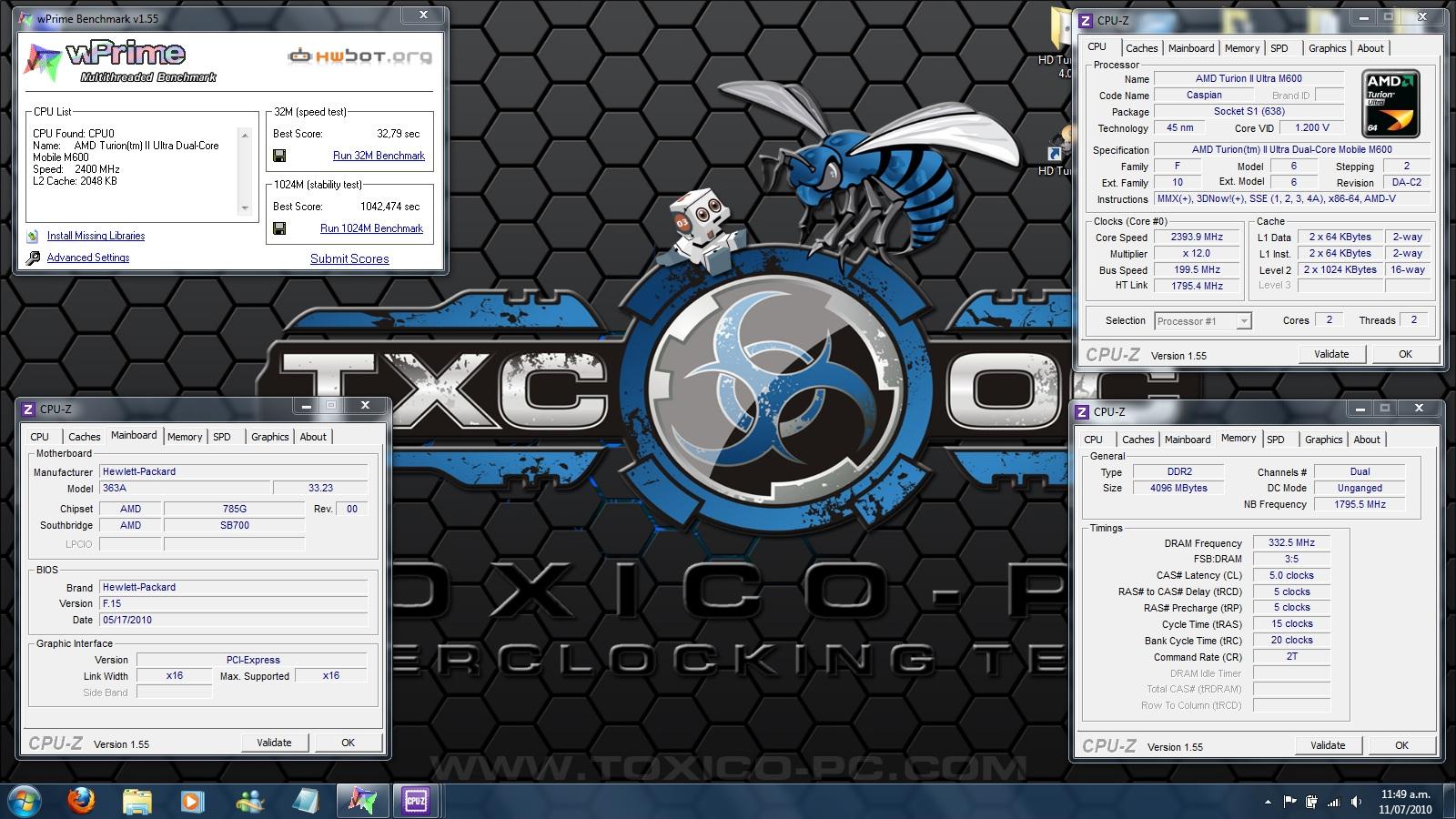The height and width of the screenshot is (819, 1456).
Task: Open Install Missing Libraries link
Action: (x=96, y=236)
